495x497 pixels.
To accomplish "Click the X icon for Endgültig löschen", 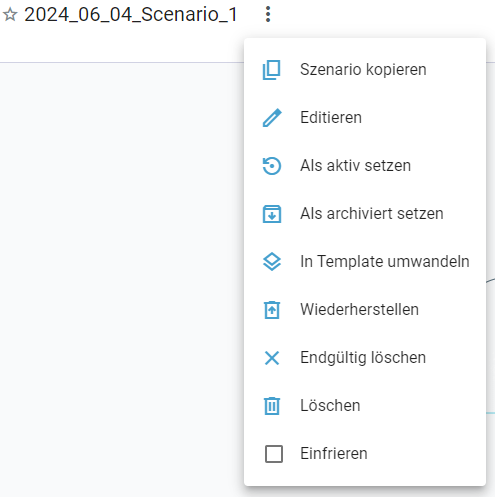I will click(272, 358).
